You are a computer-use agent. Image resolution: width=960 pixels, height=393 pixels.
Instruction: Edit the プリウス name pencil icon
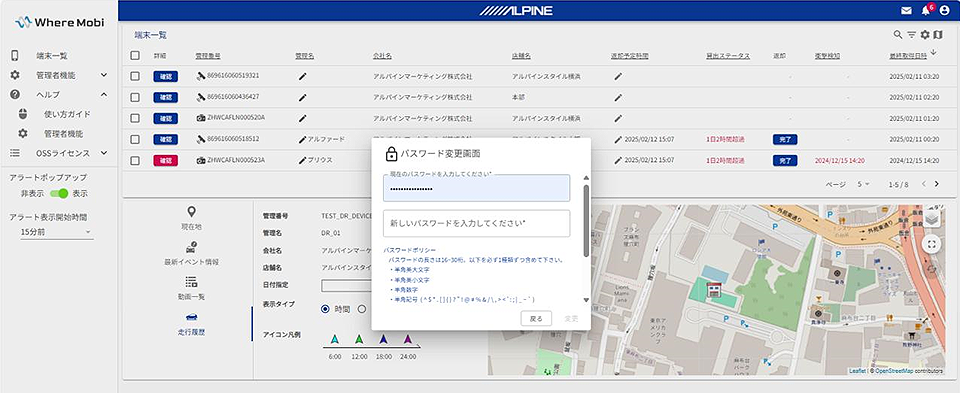pyautogui.click(x=302, y=160)
